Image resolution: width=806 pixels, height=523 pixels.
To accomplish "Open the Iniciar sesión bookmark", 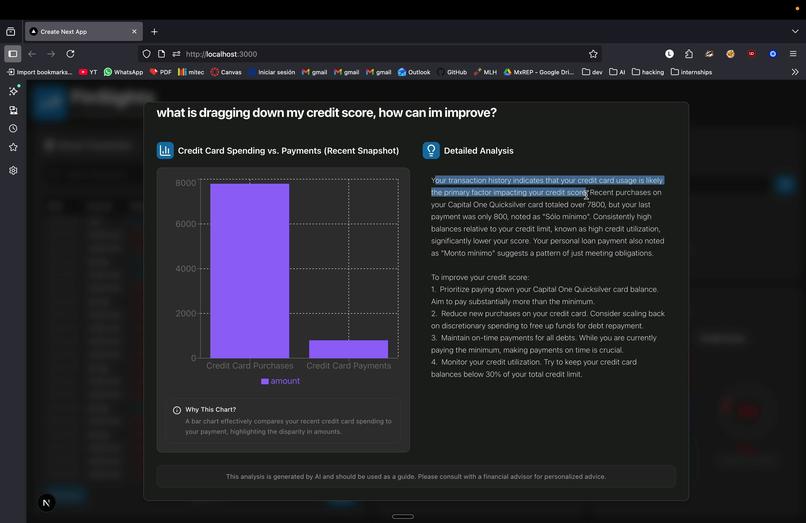I will [x=271, y=73].
